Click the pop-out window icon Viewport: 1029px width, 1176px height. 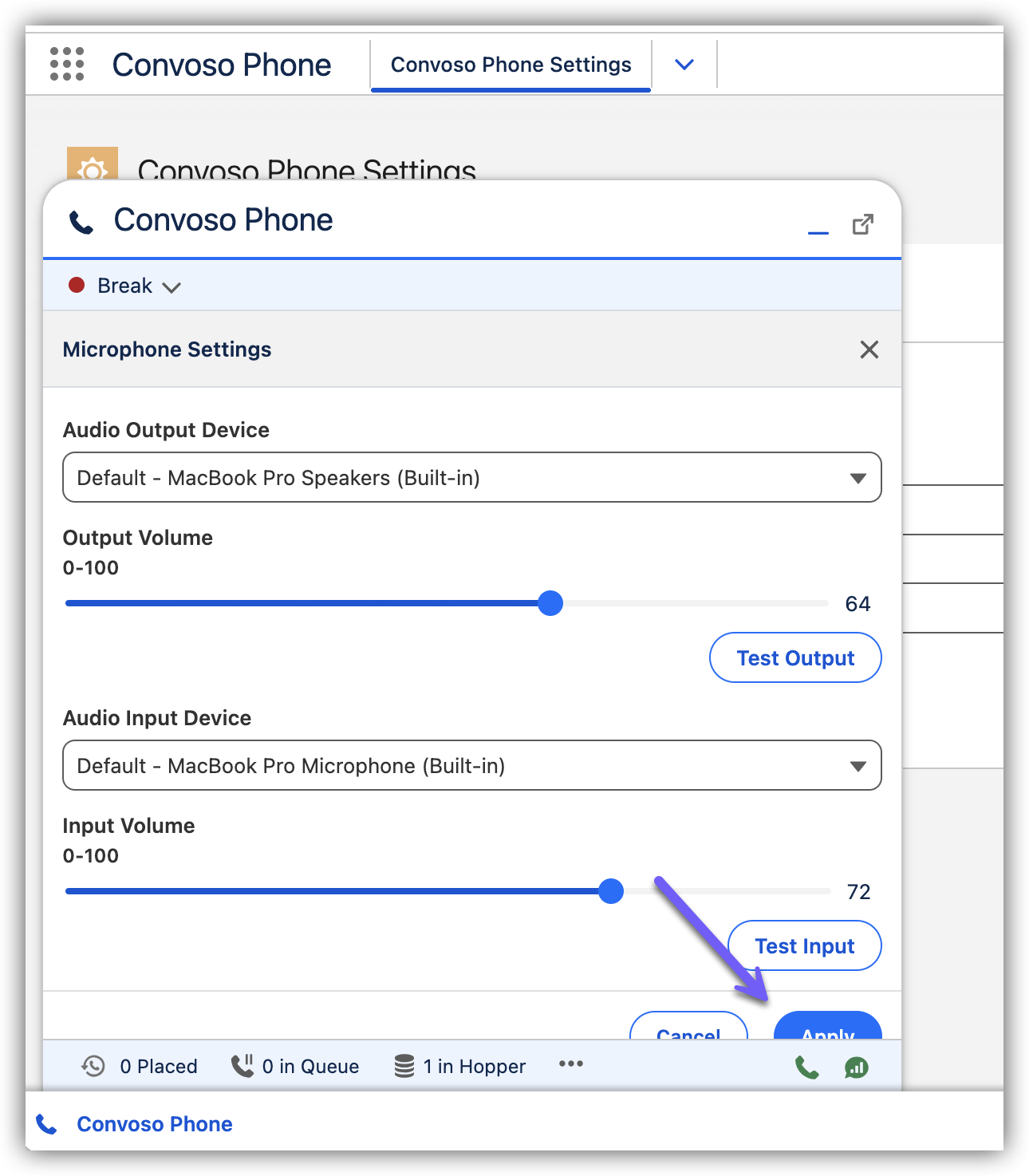point(862,225)
